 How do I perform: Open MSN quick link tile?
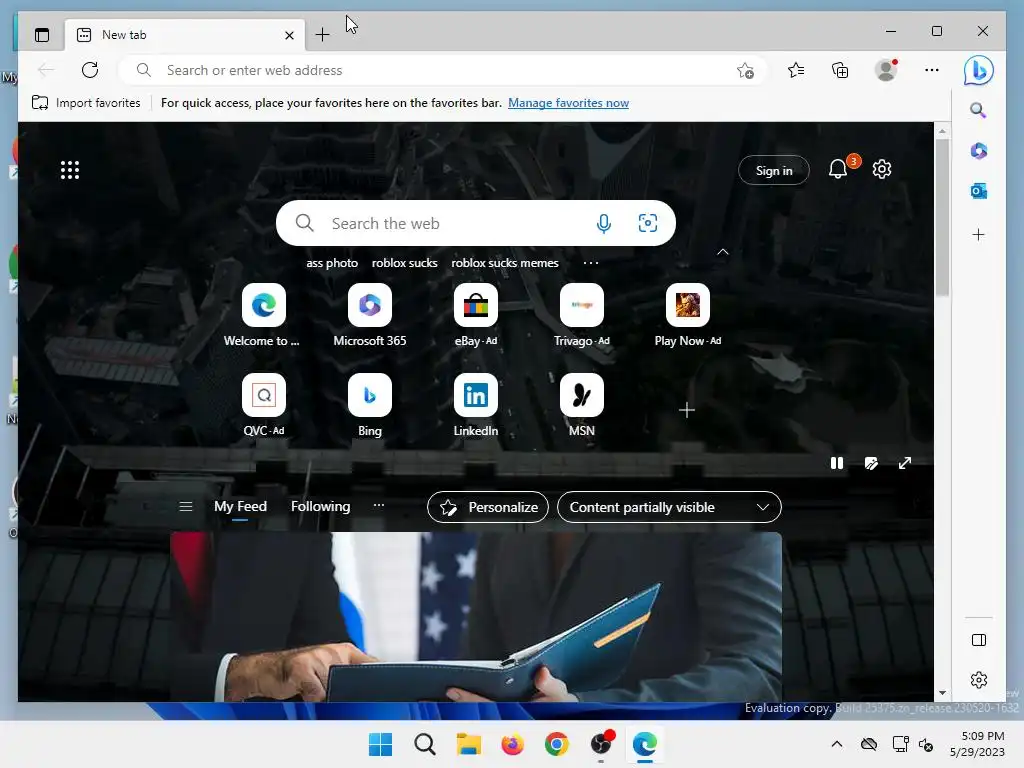point(582,406)
